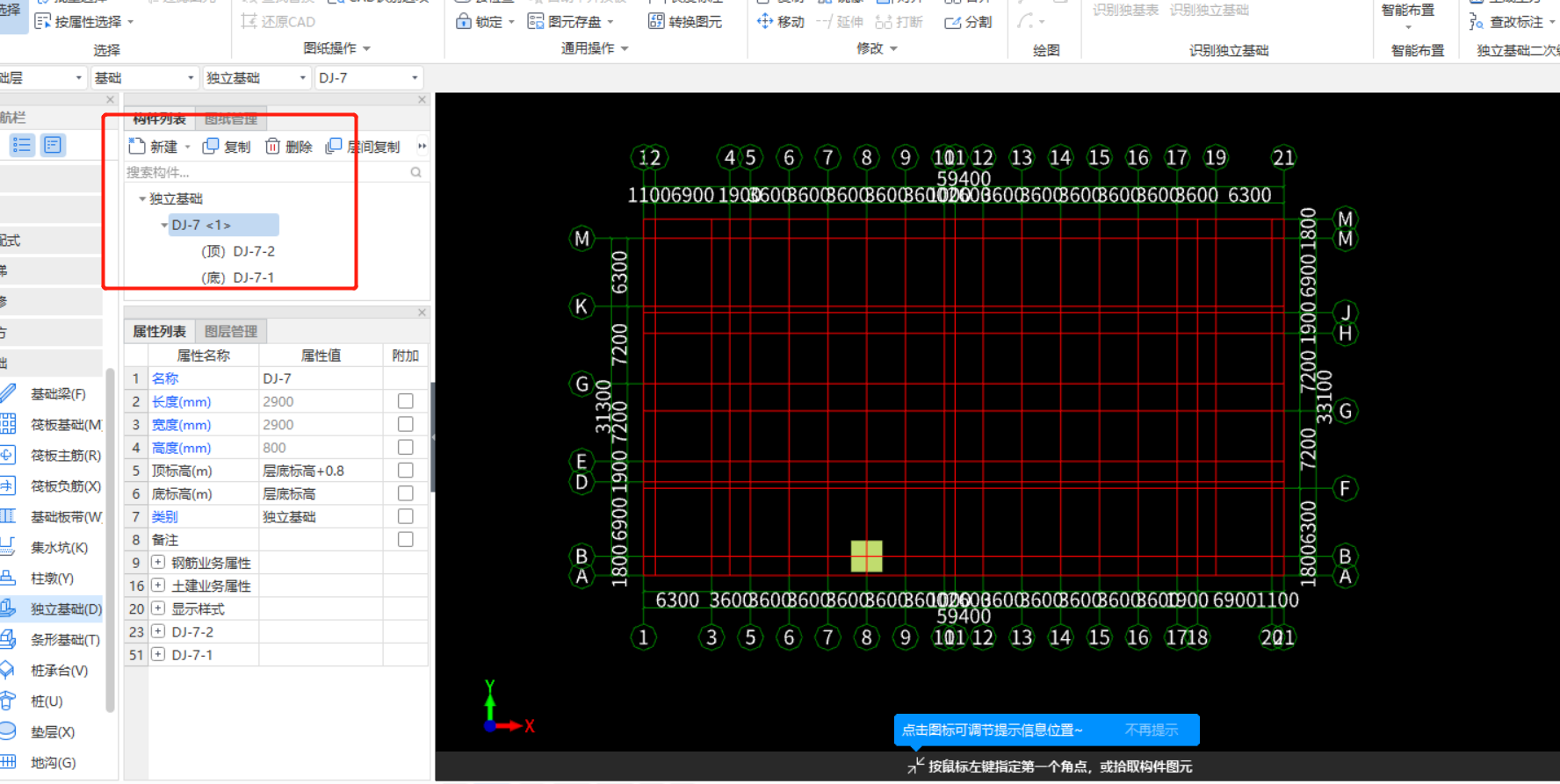Expand the DJ-7-1 property group
Image resolution: width=1560 pixels, height=784 pixels.
click(x=158, y=654)
